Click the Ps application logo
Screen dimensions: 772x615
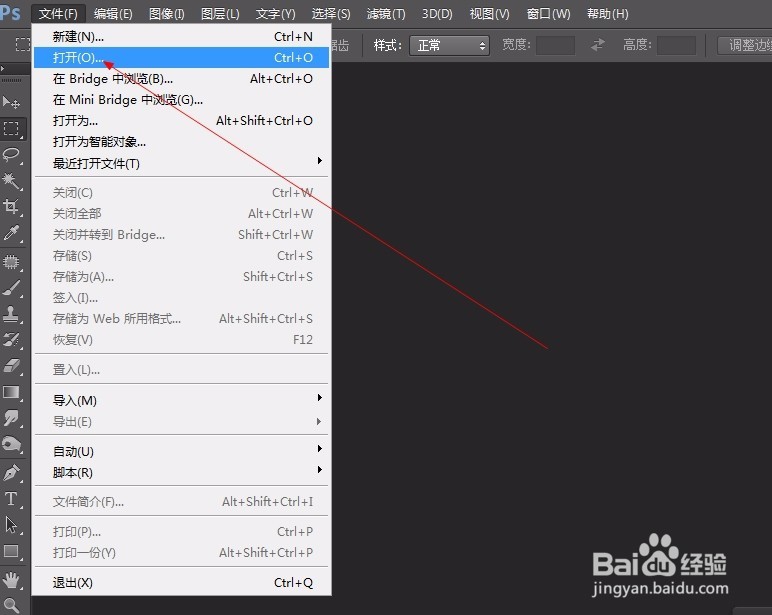pos(11,12)
